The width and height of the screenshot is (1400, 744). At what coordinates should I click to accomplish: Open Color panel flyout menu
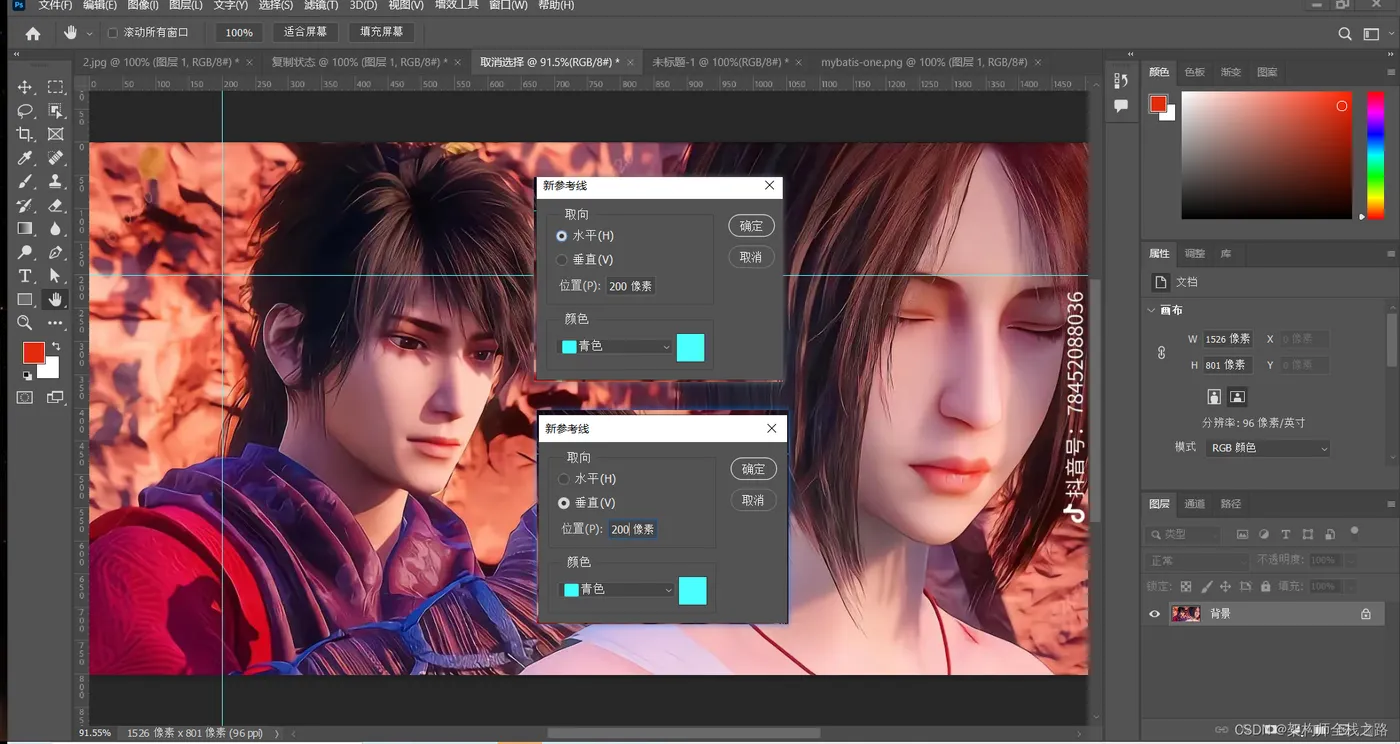tap(1391, 72)
